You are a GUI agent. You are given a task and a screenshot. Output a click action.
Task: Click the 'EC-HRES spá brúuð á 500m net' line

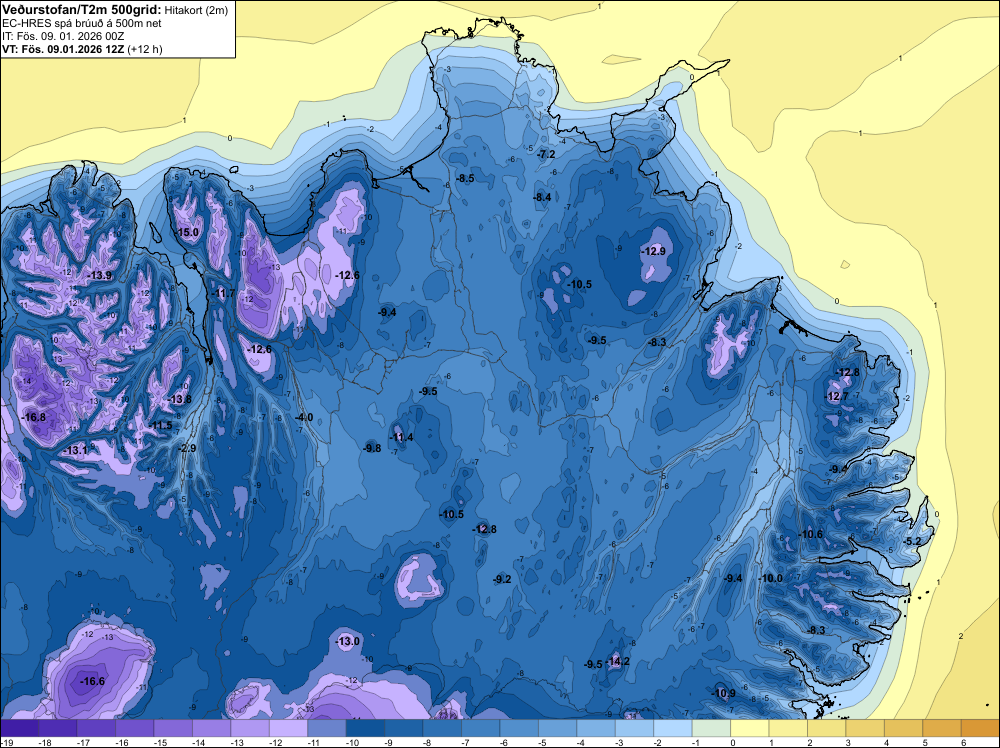click(x=82, y=24)
